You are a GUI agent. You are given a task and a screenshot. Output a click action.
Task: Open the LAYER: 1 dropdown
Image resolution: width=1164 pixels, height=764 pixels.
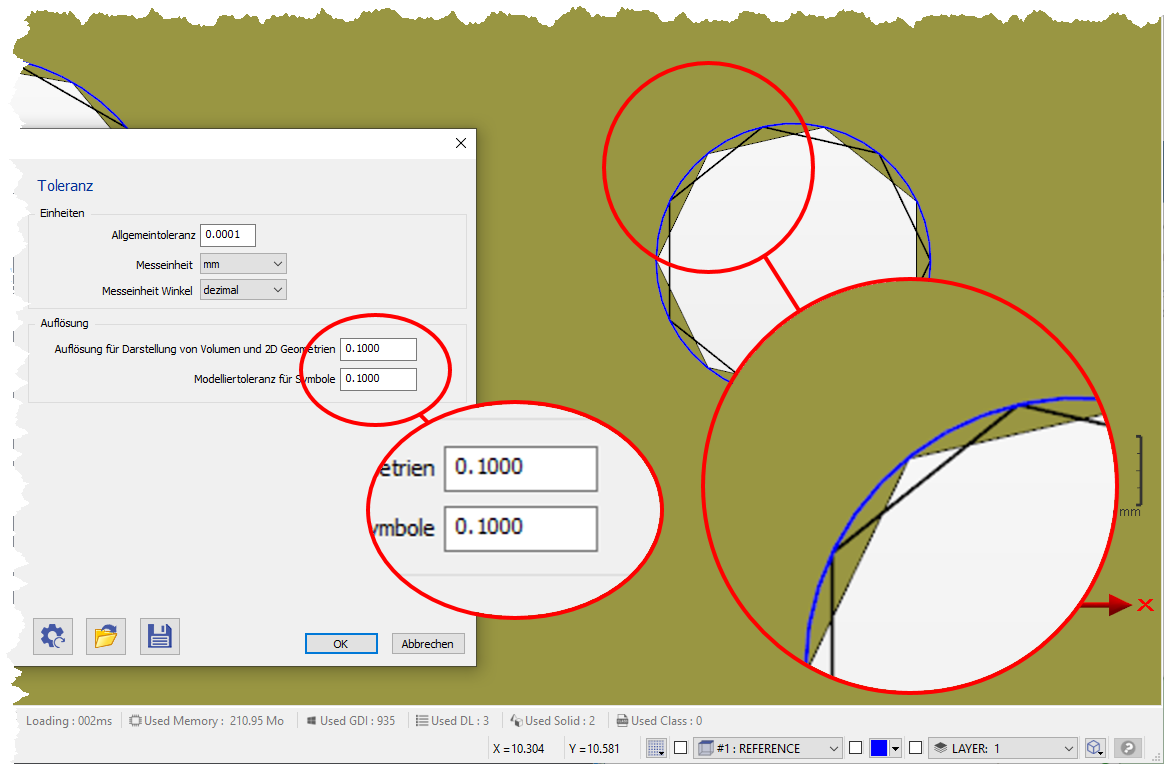[x=1003, y=748]
